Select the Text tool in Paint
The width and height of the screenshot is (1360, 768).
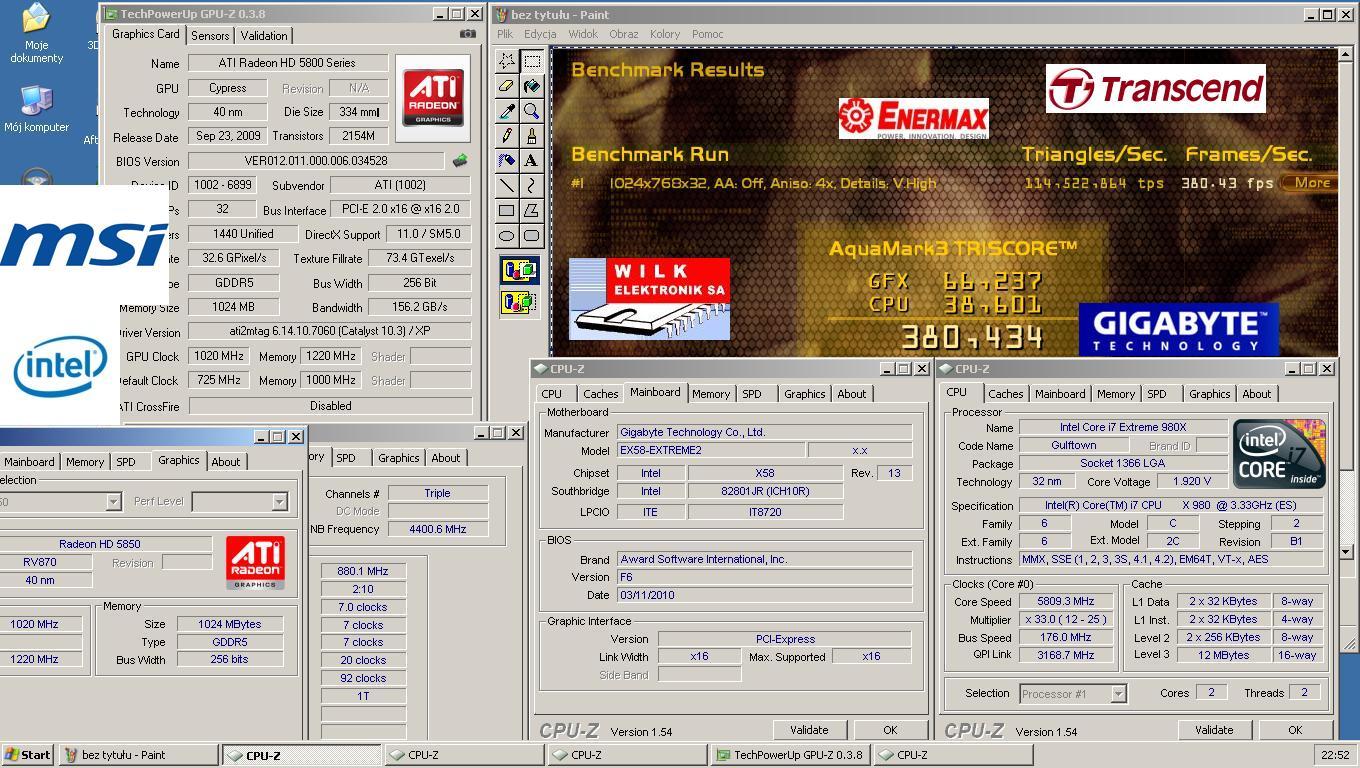click(531, 160)
